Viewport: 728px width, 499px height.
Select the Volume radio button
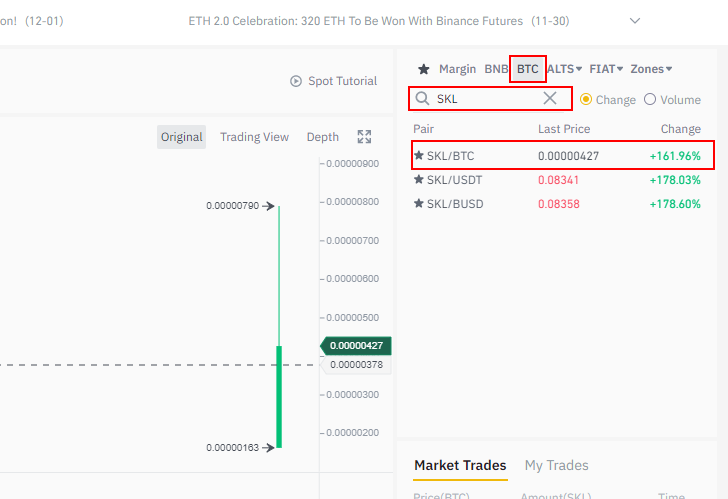pyautogui.click(x=650, y=99)
